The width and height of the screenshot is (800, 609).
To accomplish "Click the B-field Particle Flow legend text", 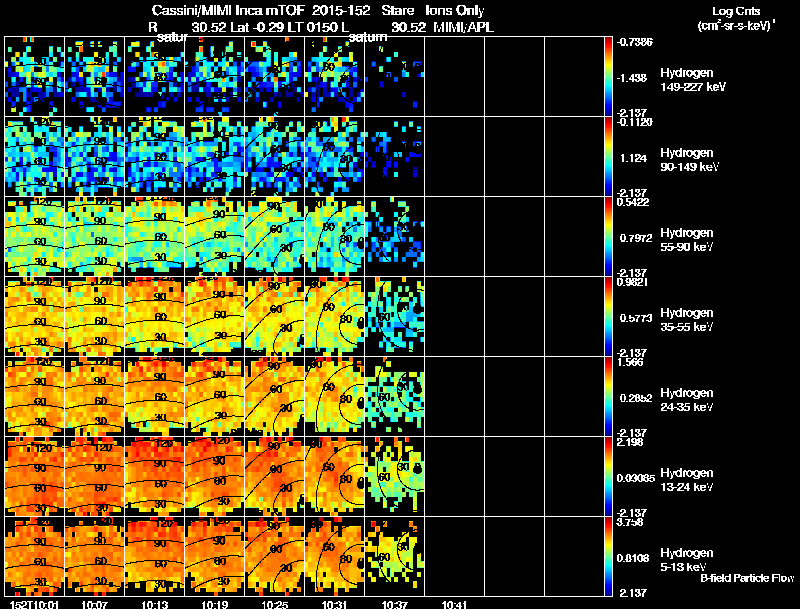I will (746, 578).
